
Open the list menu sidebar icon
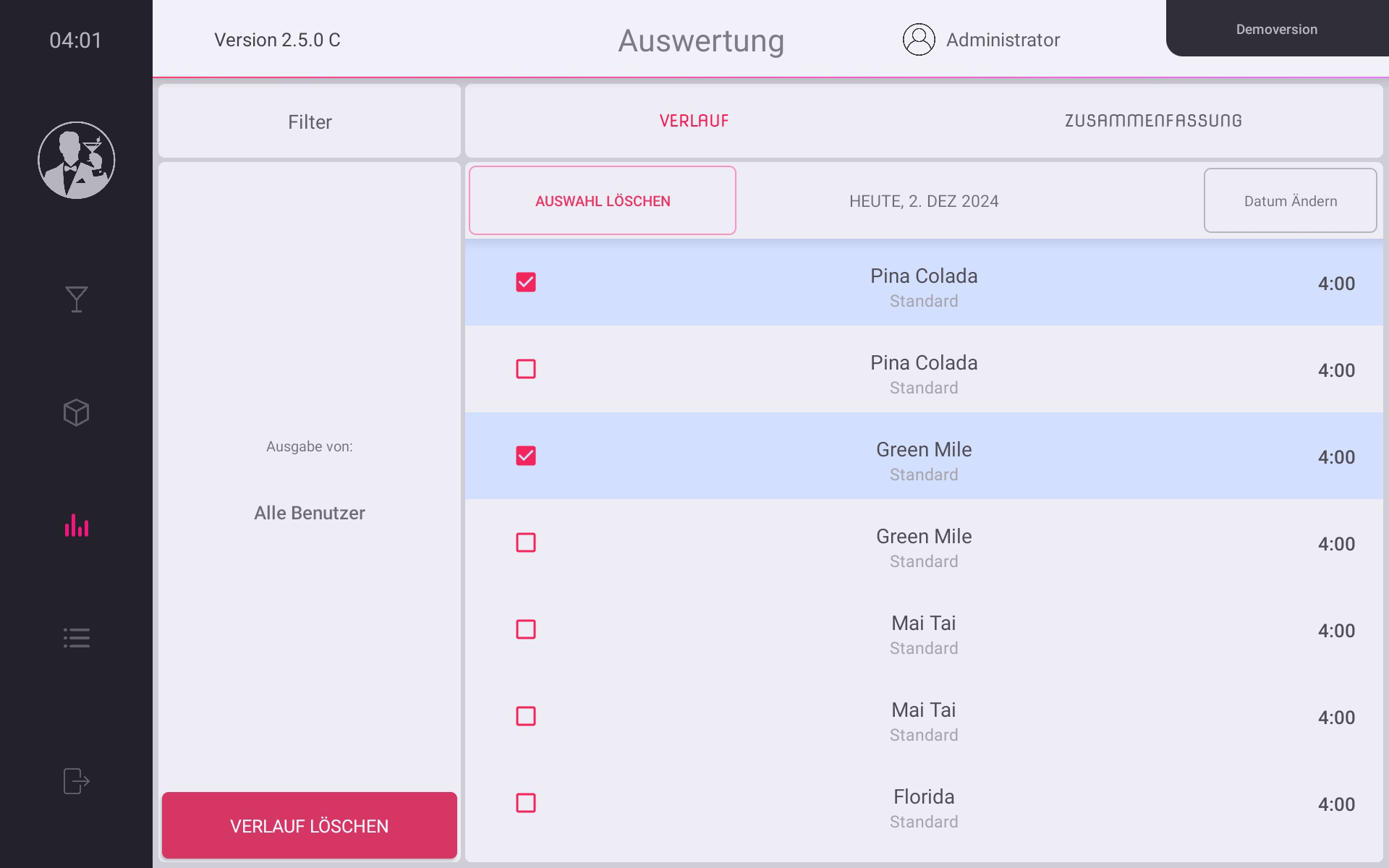pos(76,637)
